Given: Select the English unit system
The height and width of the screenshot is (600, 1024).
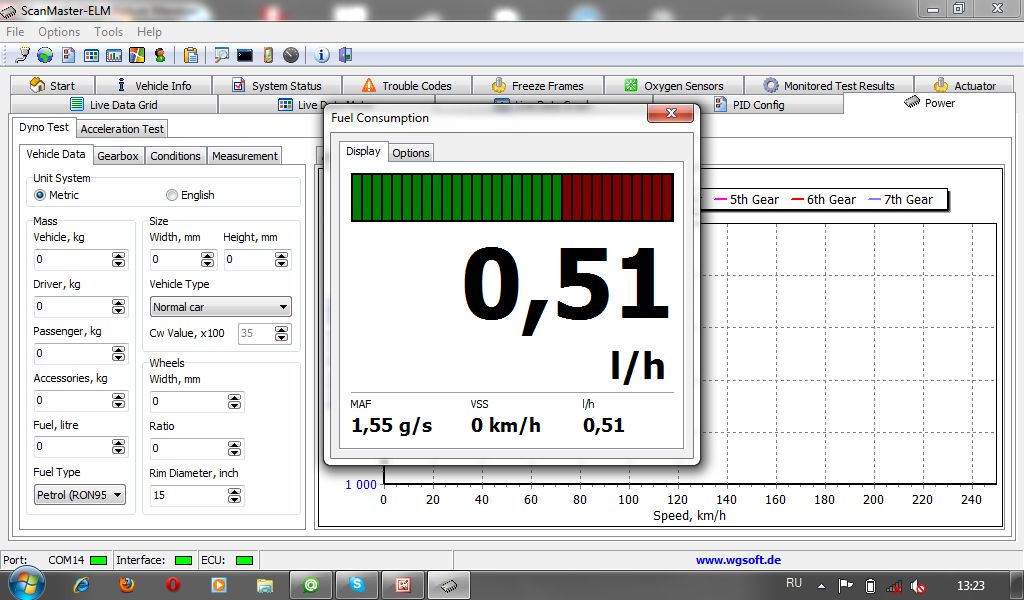Looking at the screenshot, I should (x=172, y=195).
